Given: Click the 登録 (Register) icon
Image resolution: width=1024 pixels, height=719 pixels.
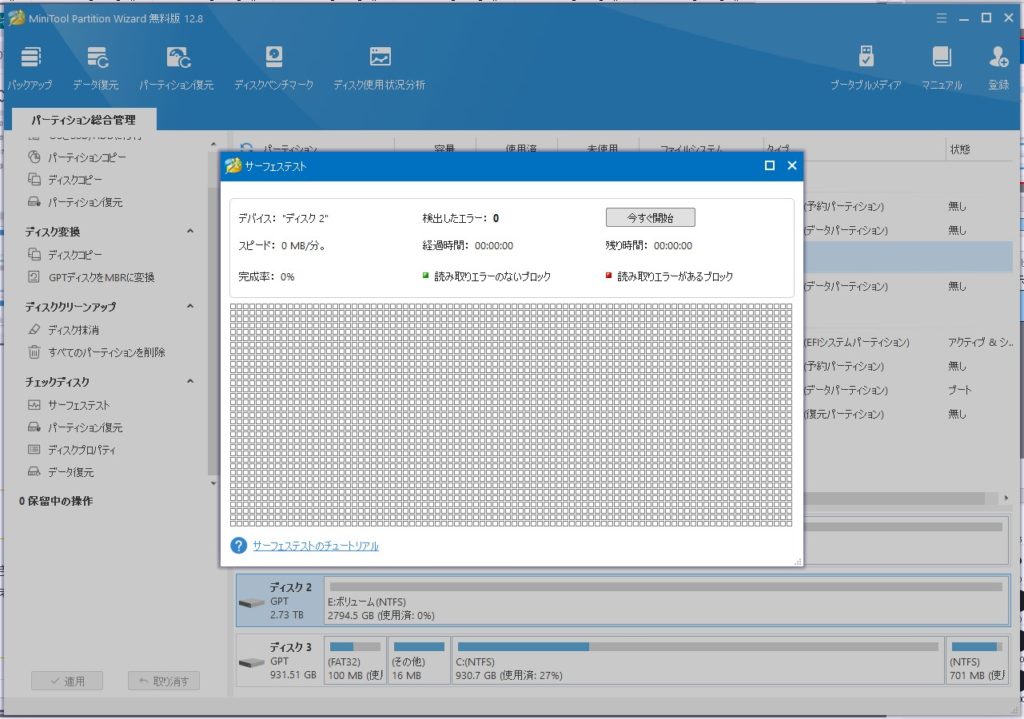Looking at the screenshot, I should (998, 60).
